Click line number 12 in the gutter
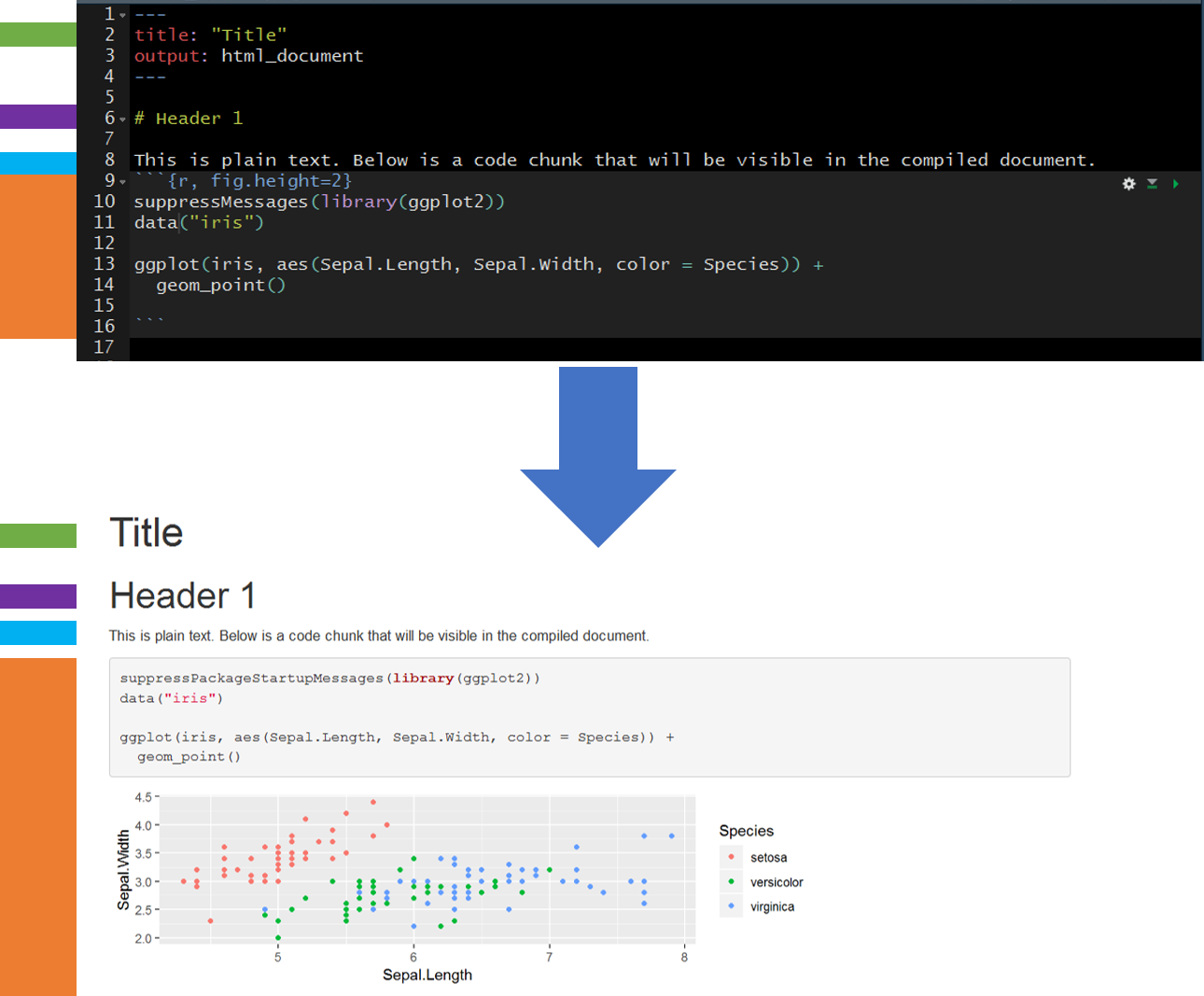This screenshot has width=1204, height=996. coord(104,243)
